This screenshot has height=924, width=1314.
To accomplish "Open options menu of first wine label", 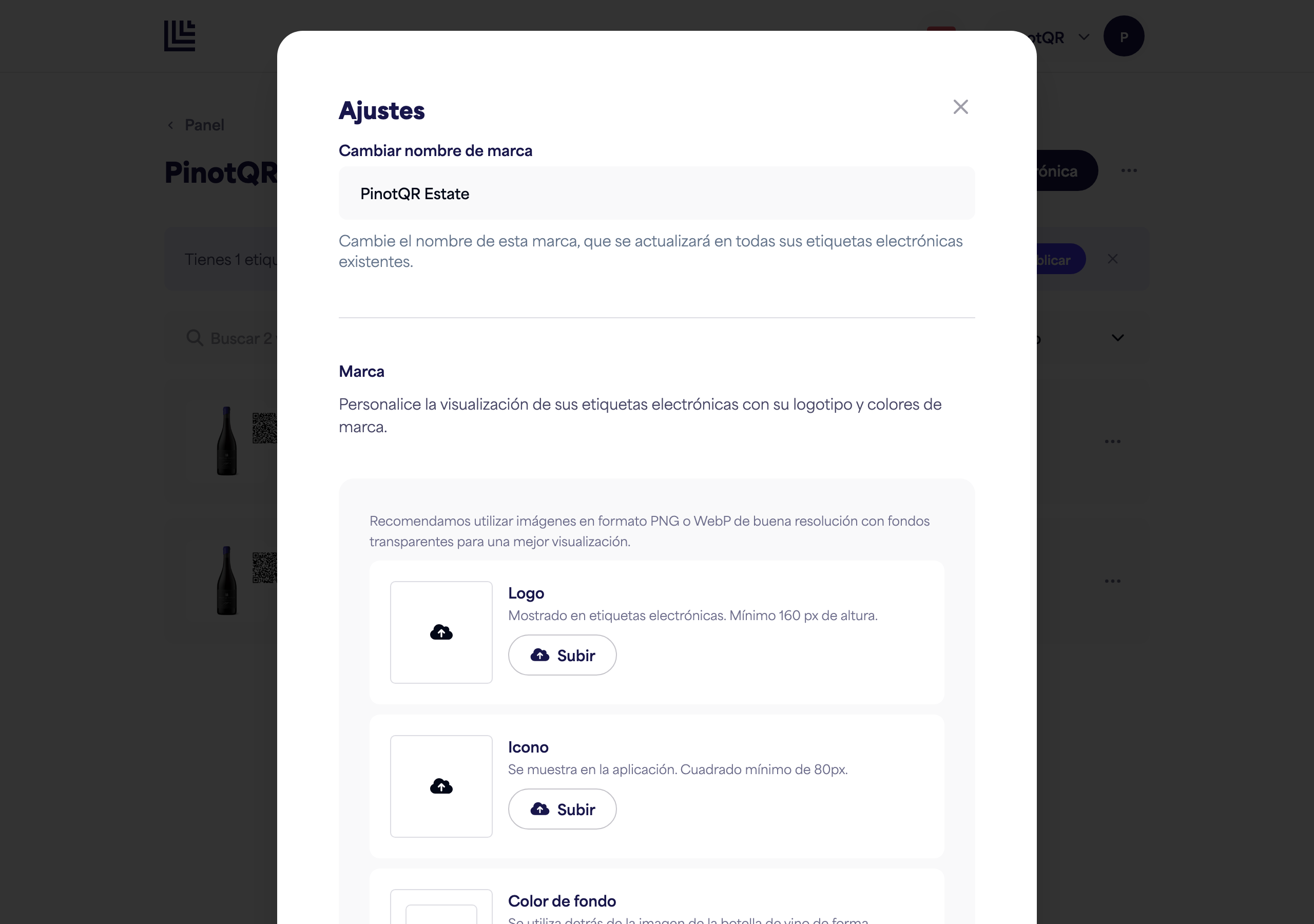I will pos(1112,441).
